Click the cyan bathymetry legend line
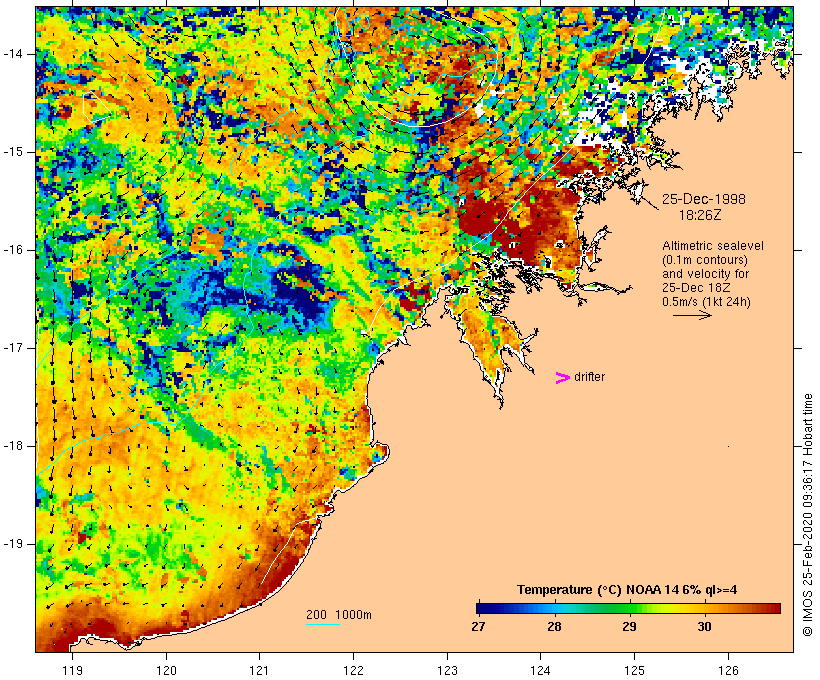The height and width of the screenshot is (680, 820). 323,624
